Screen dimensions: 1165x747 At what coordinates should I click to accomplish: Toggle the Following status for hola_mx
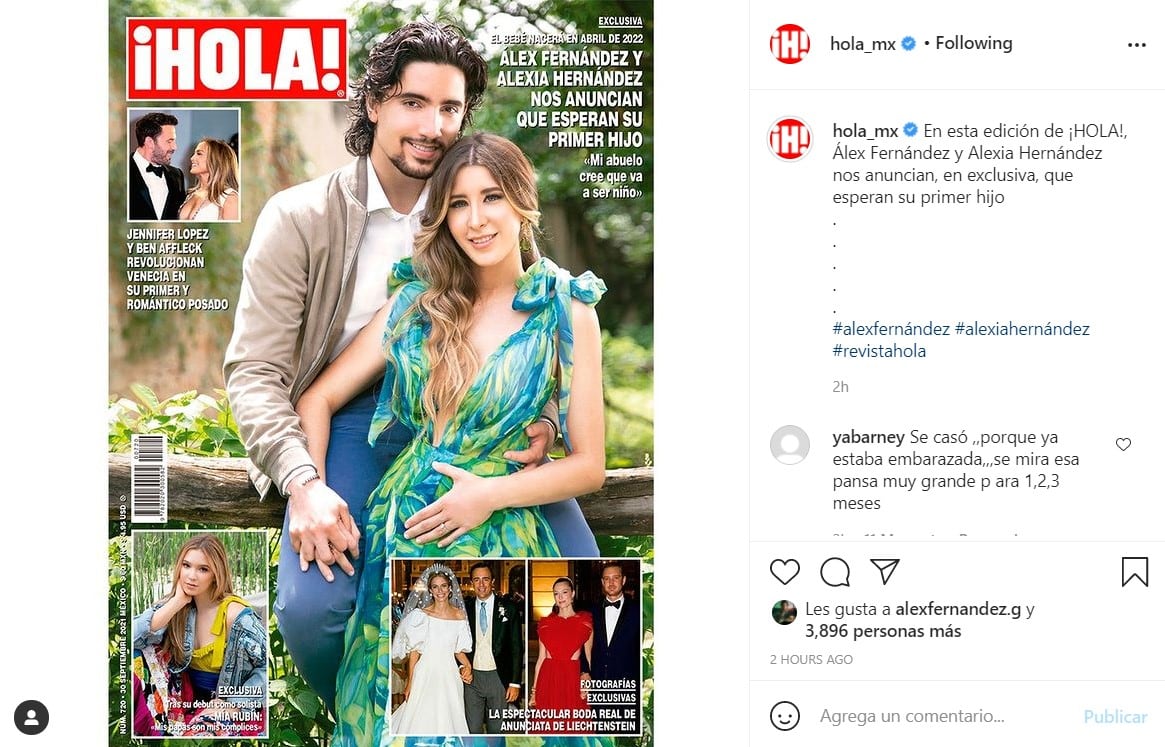[x=973, y=43]
